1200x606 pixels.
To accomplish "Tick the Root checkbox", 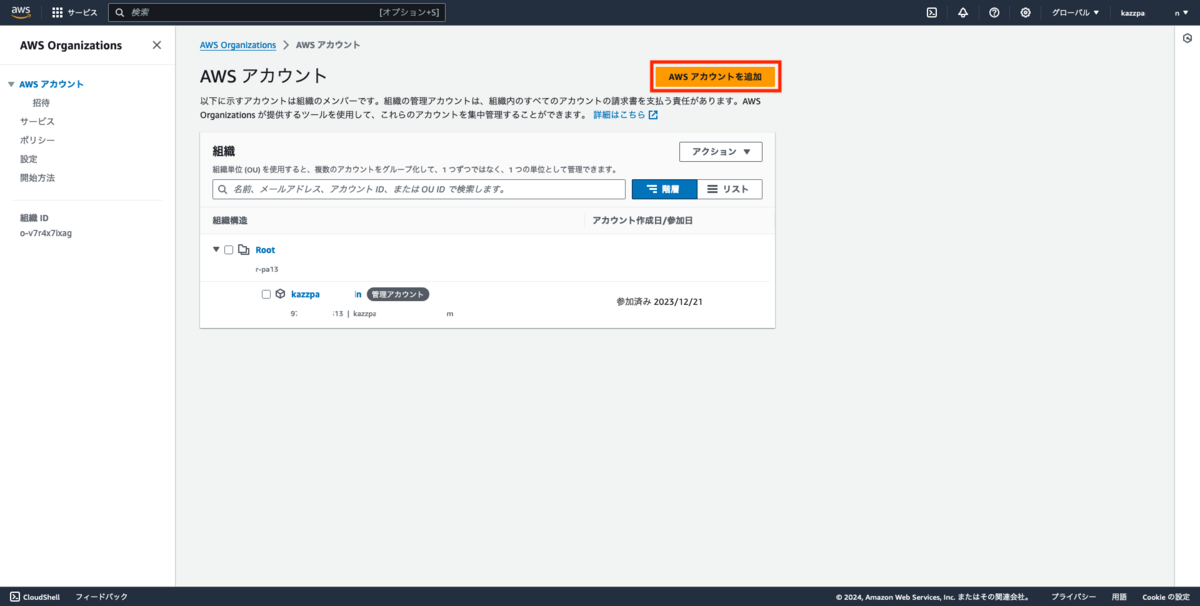I will point(229,250).
